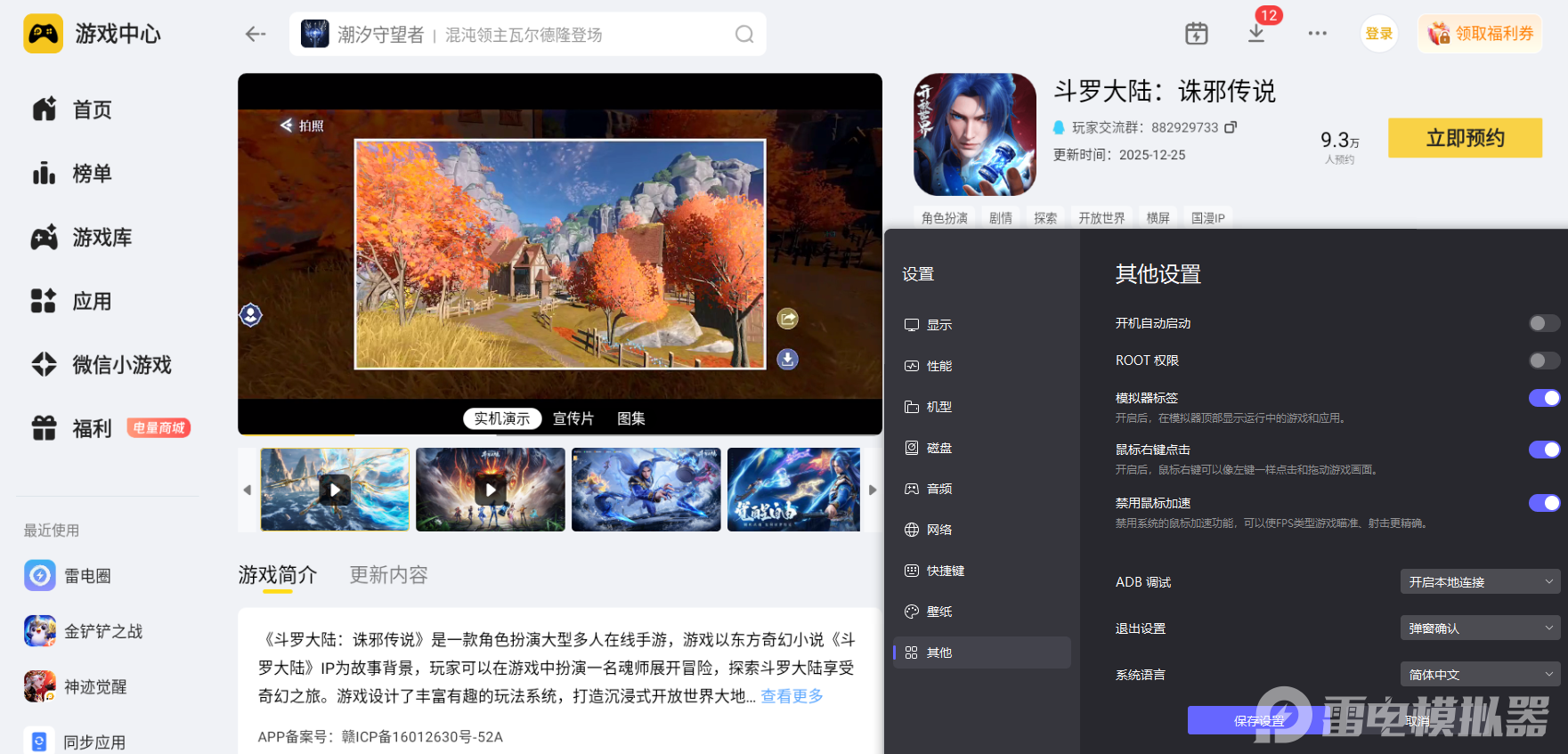Switch to 宣传片 media tab
The width and height of the screenshot is (1568, 754).
(x=573, y=418)
